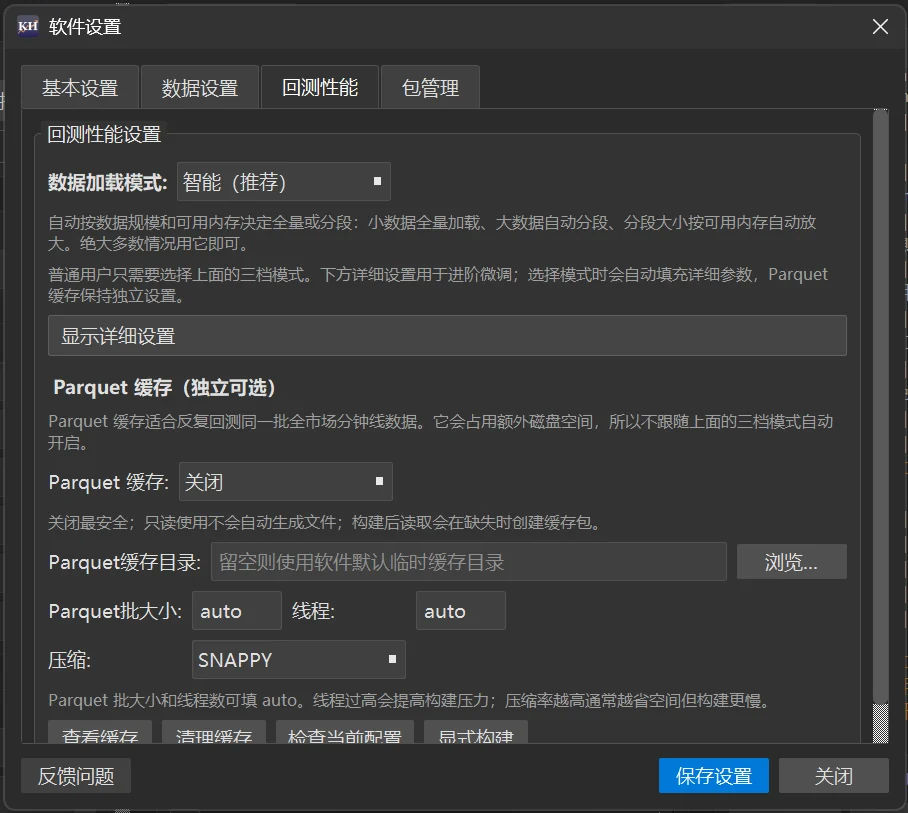Open the 压缩 SNAPPY dropdown

pyautogui.click(x=299, y=660)
